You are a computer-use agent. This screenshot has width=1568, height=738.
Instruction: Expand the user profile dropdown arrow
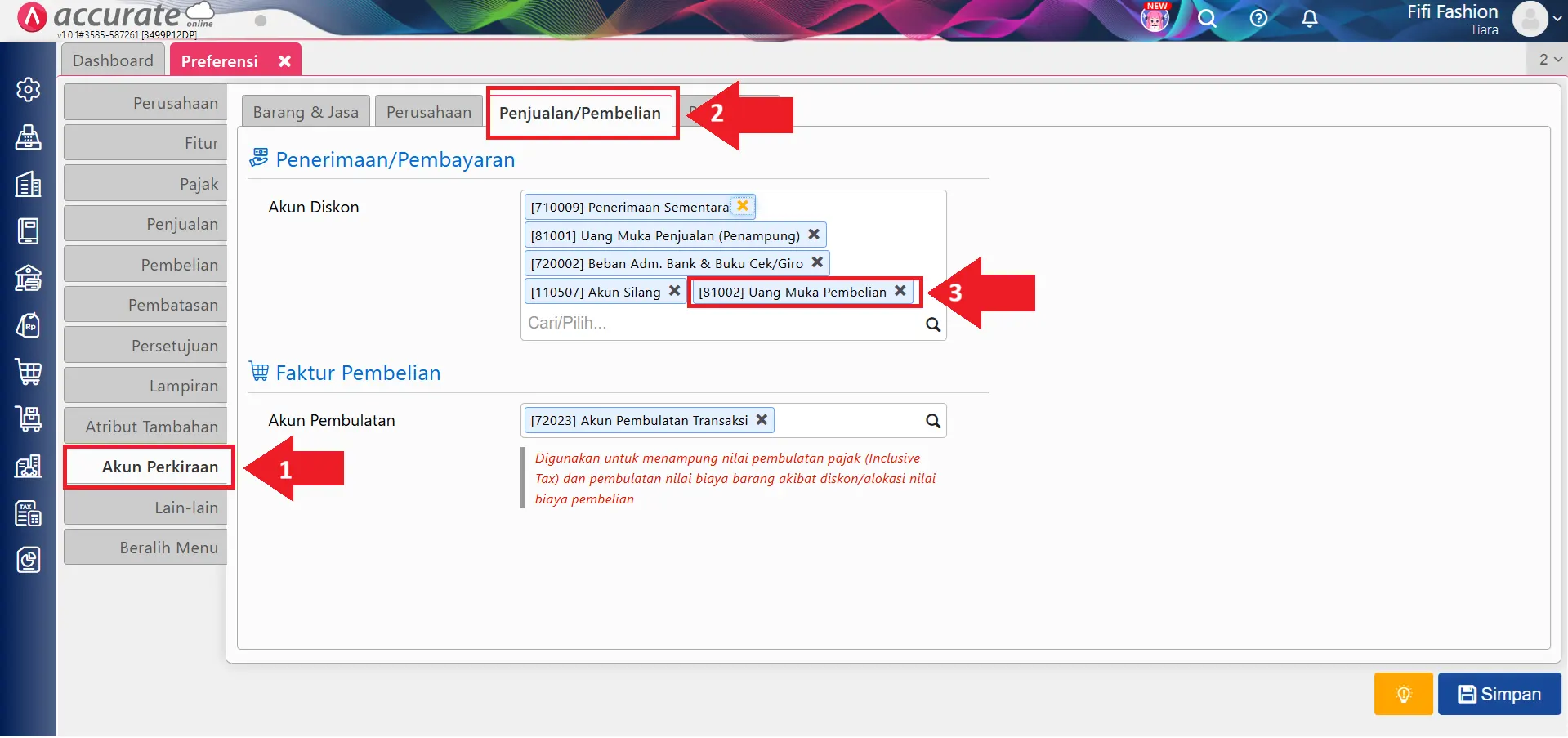point(1557,18)
